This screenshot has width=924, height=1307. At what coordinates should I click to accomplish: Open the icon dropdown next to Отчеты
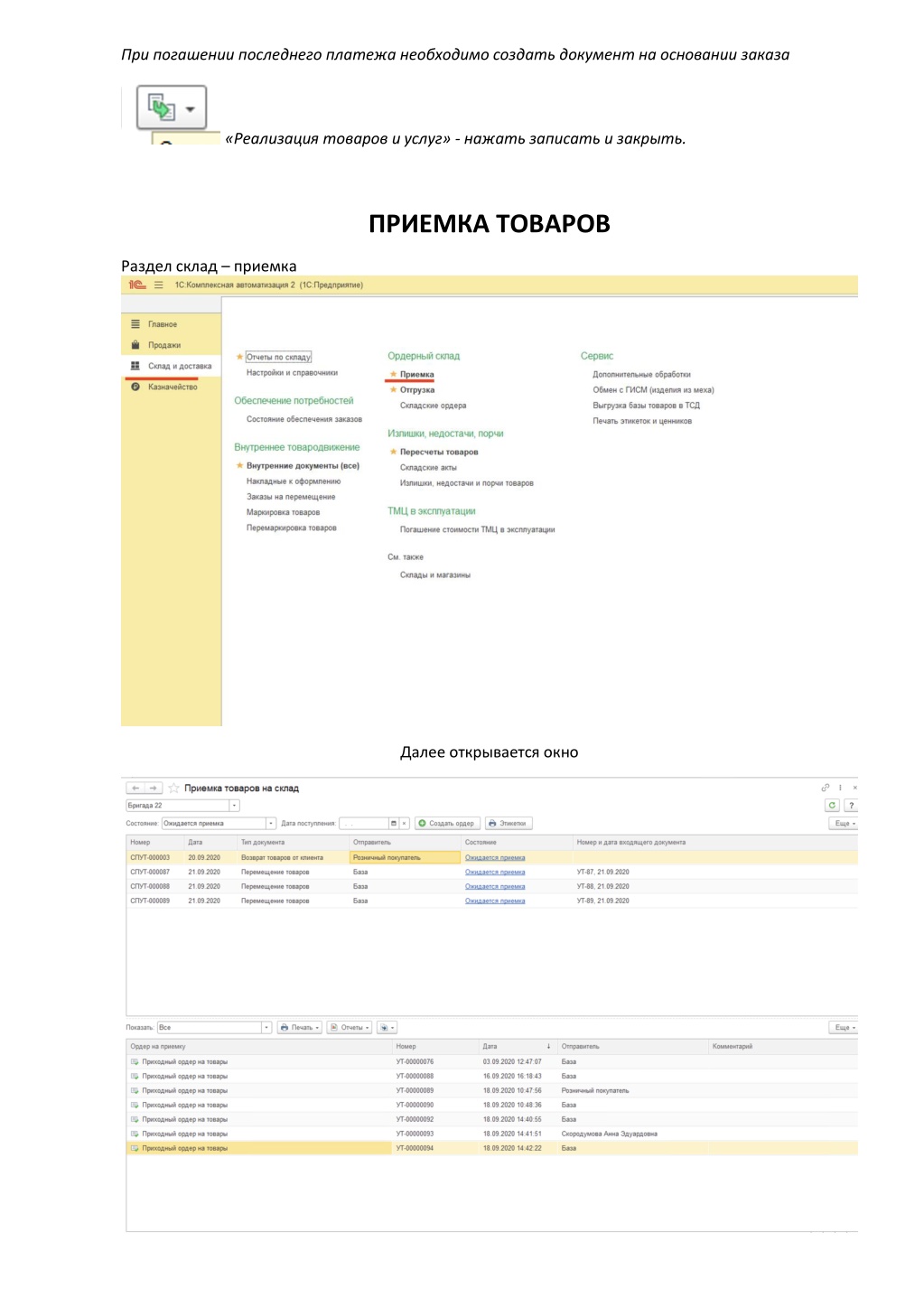pos(387,1028)
